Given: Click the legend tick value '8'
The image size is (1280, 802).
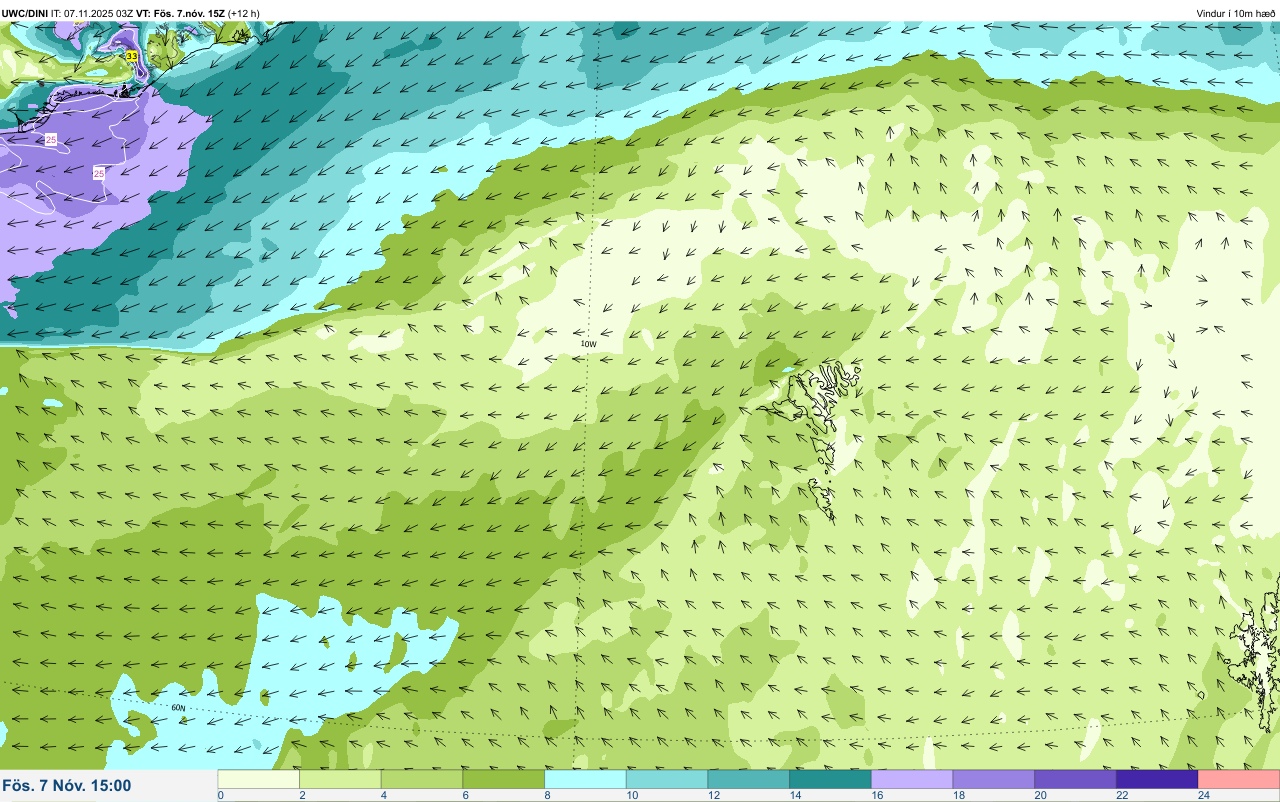Looking at the screenshot, I should click(545, 795).
